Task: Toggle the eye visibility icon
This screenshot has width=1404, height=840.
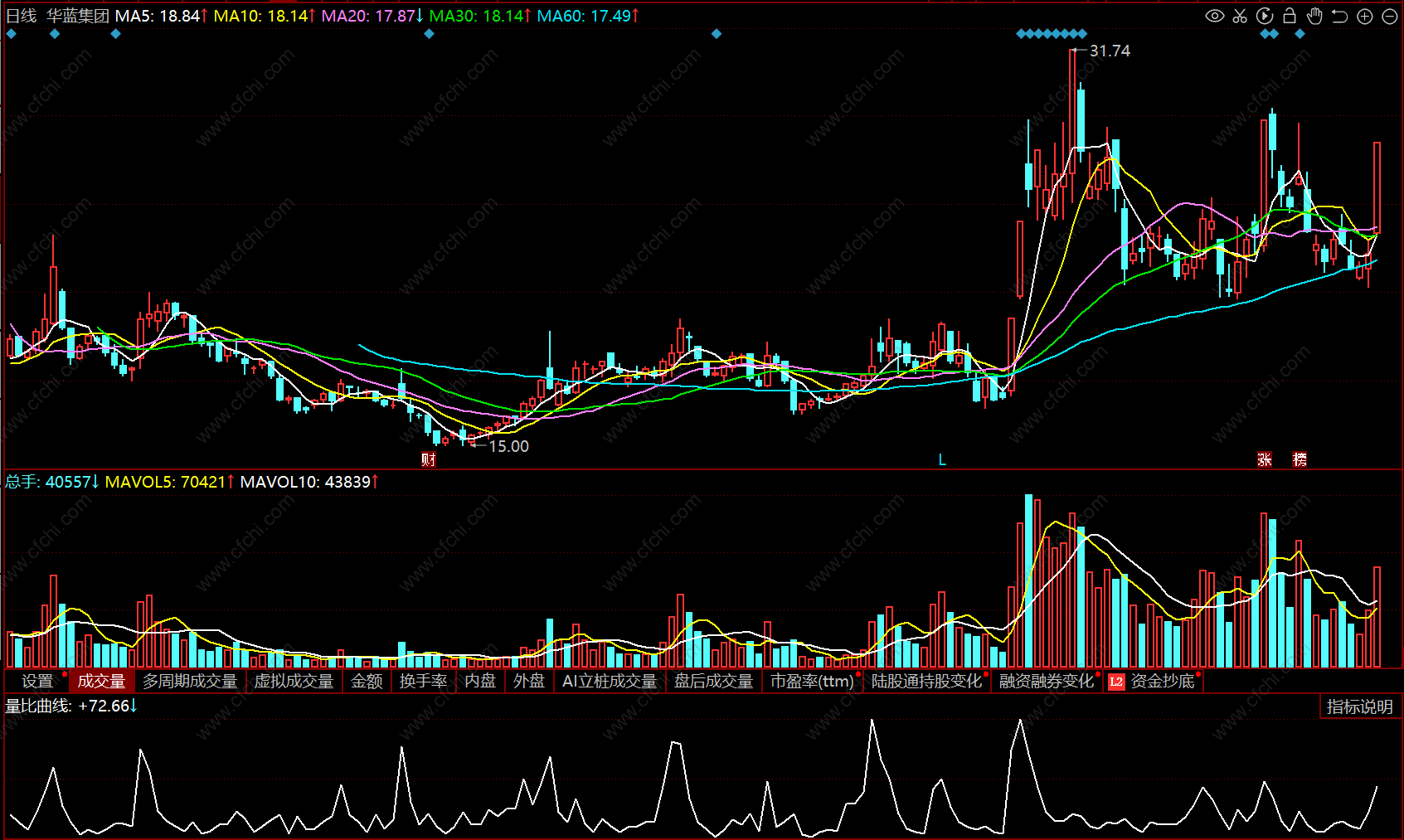Action: (x=1215, y=16)
